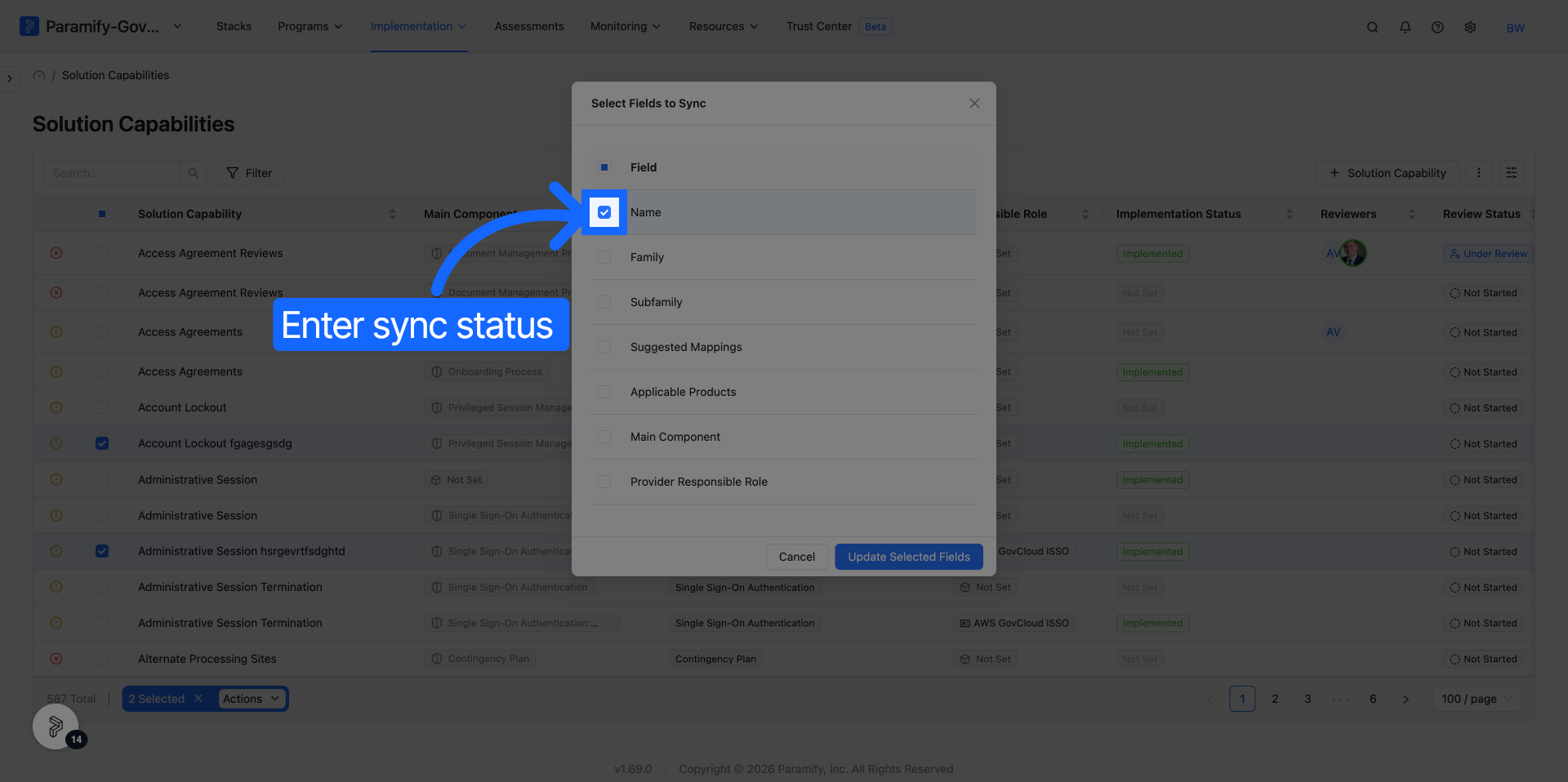The height and width of the screenshot is (782, 1568).
Task: Check the Provider Responsible Role checkbox
Action: [604, 482]
